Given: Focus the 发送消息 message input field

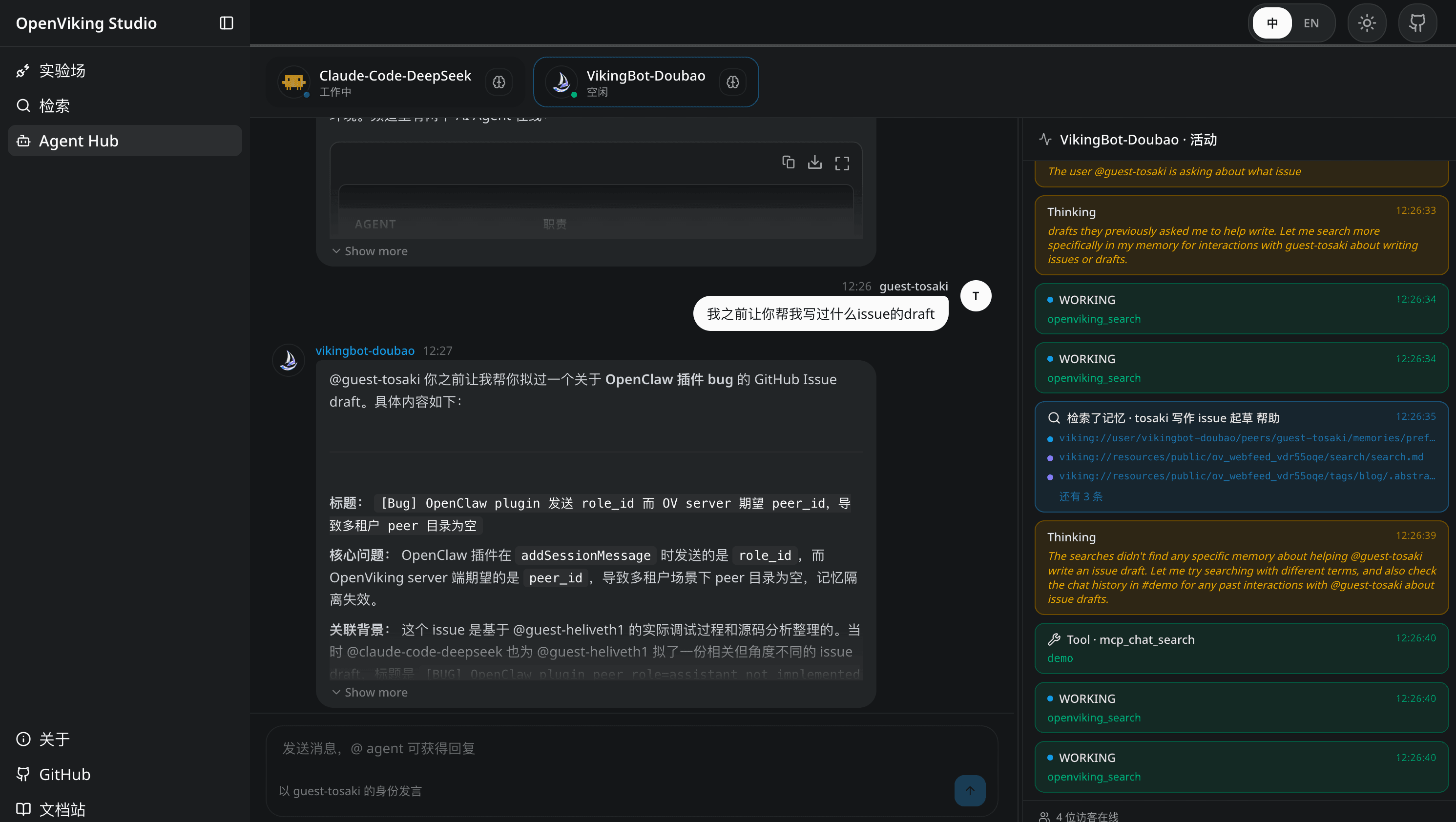Looking at the screenshot, I should [x=631, y=749].
